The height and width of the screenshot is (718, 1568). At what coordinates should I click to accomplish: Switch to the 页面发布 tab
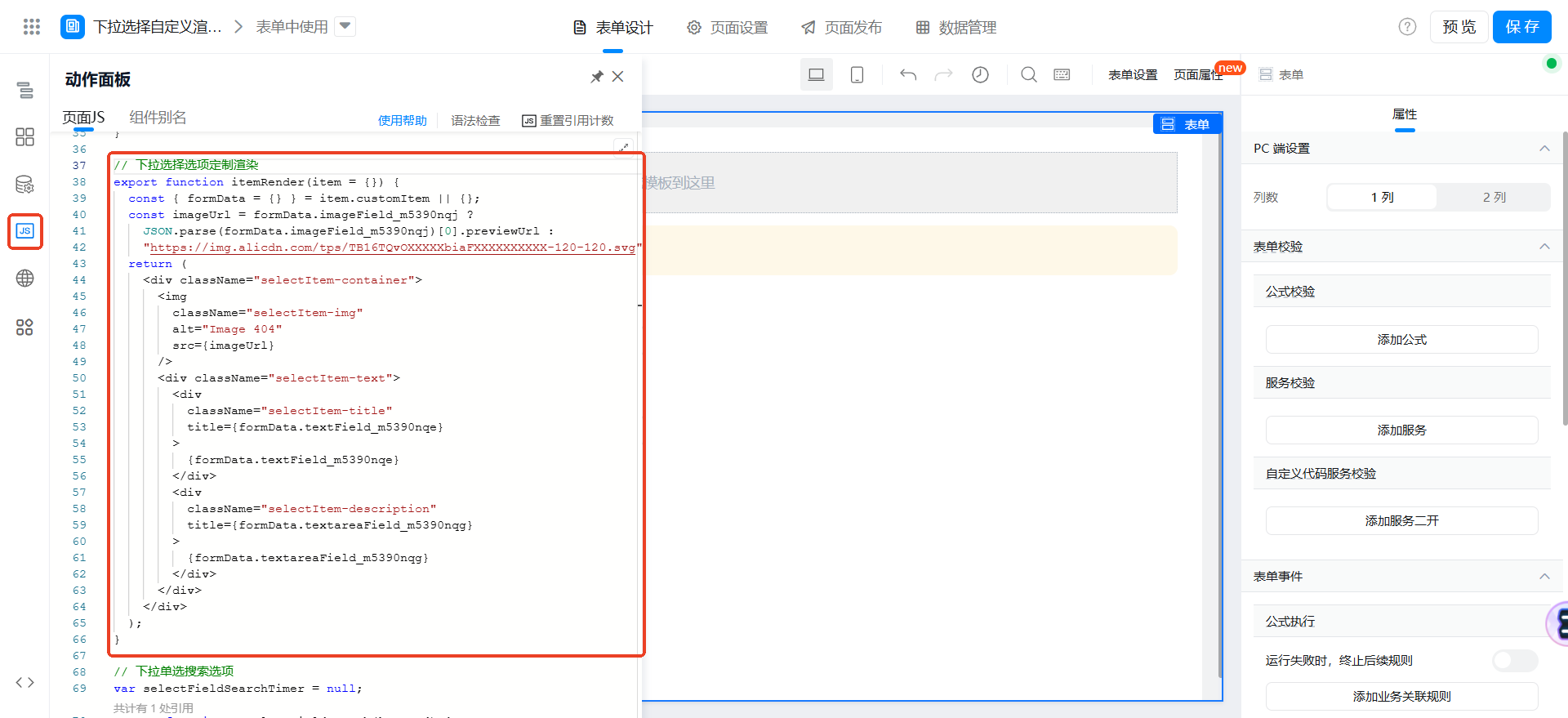click(x=841, y=28)
